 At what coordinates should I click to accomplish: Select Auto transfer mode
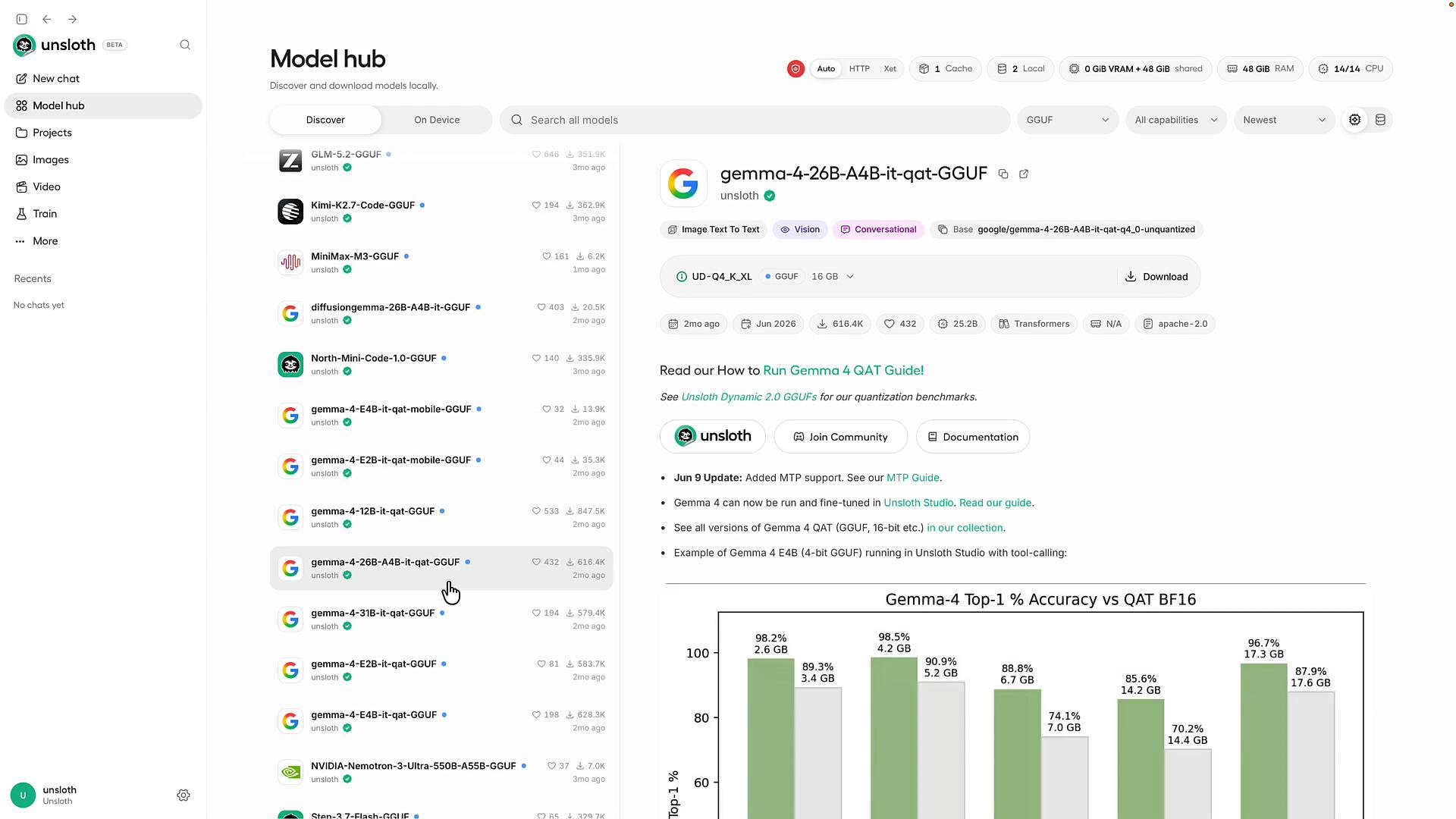point(826,69)
